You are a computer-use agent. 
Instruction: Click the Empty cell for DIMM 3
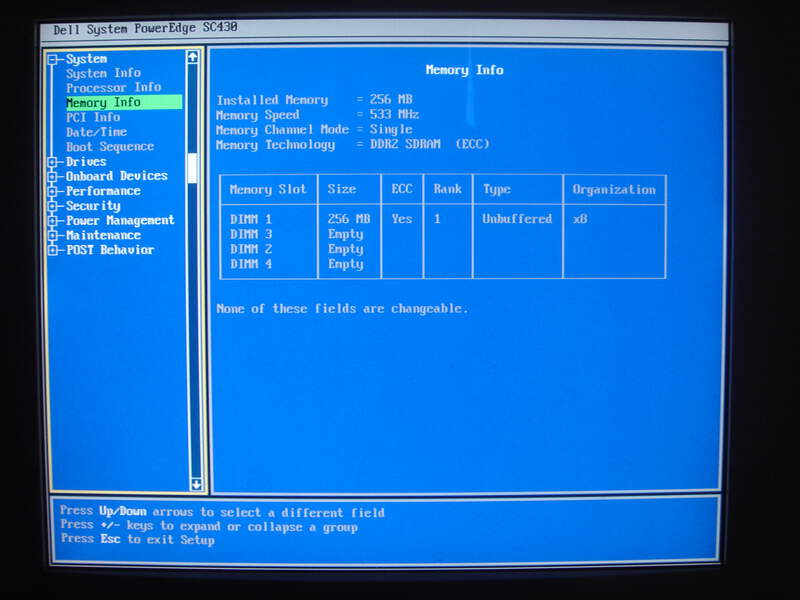tap(345, 234)
